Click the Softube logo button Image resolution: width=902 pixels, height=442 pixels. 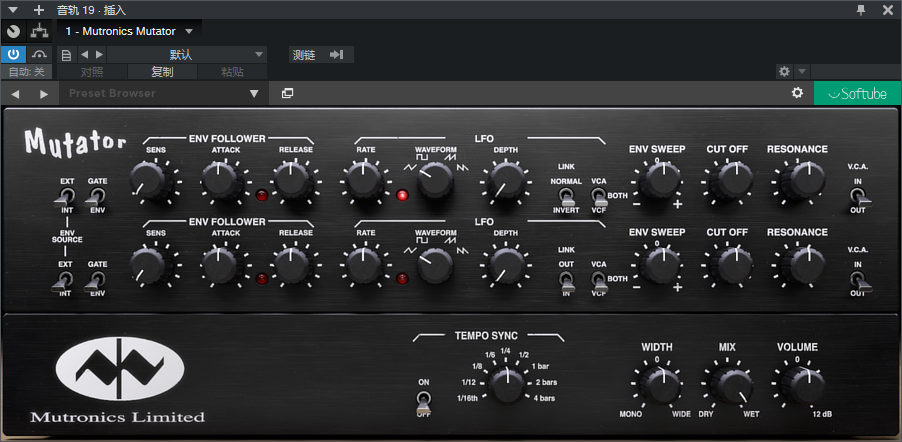(857, 93)
